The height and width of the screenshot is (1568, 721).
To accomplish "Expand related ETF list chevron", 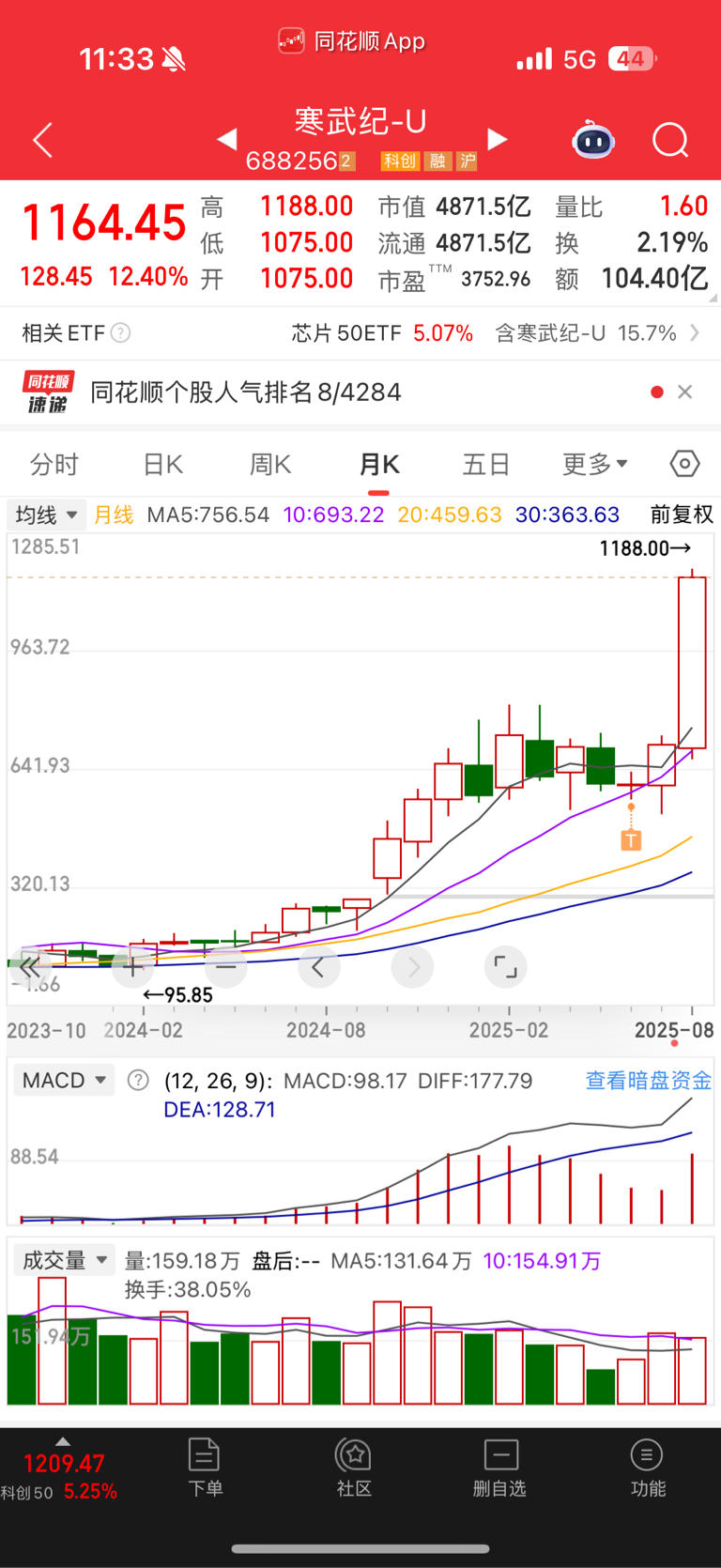I will click(695, 332).
